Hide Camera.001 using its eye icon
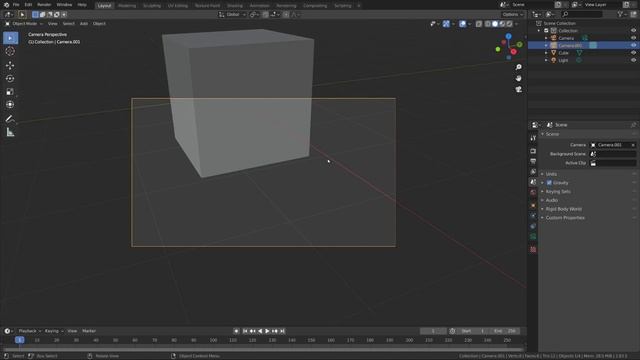640x360 pixels. point(633,45)
